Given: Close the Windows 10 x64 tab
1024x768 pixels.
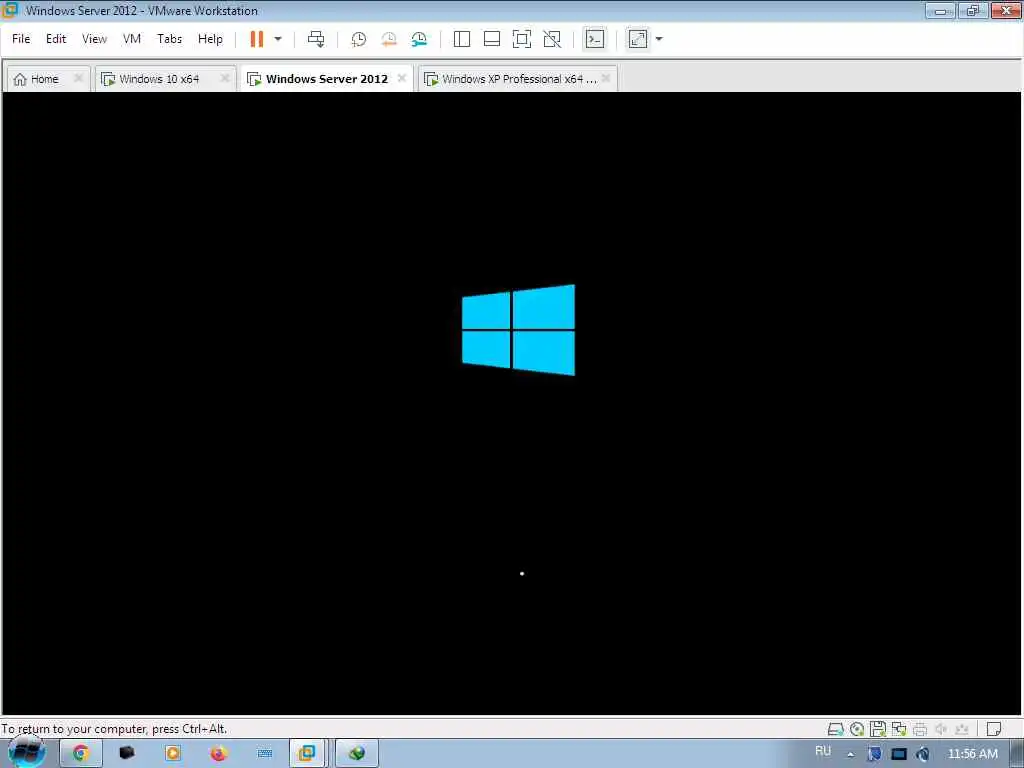Looking at the screenshot, I should pyautogui.click(x=225, y=78).
